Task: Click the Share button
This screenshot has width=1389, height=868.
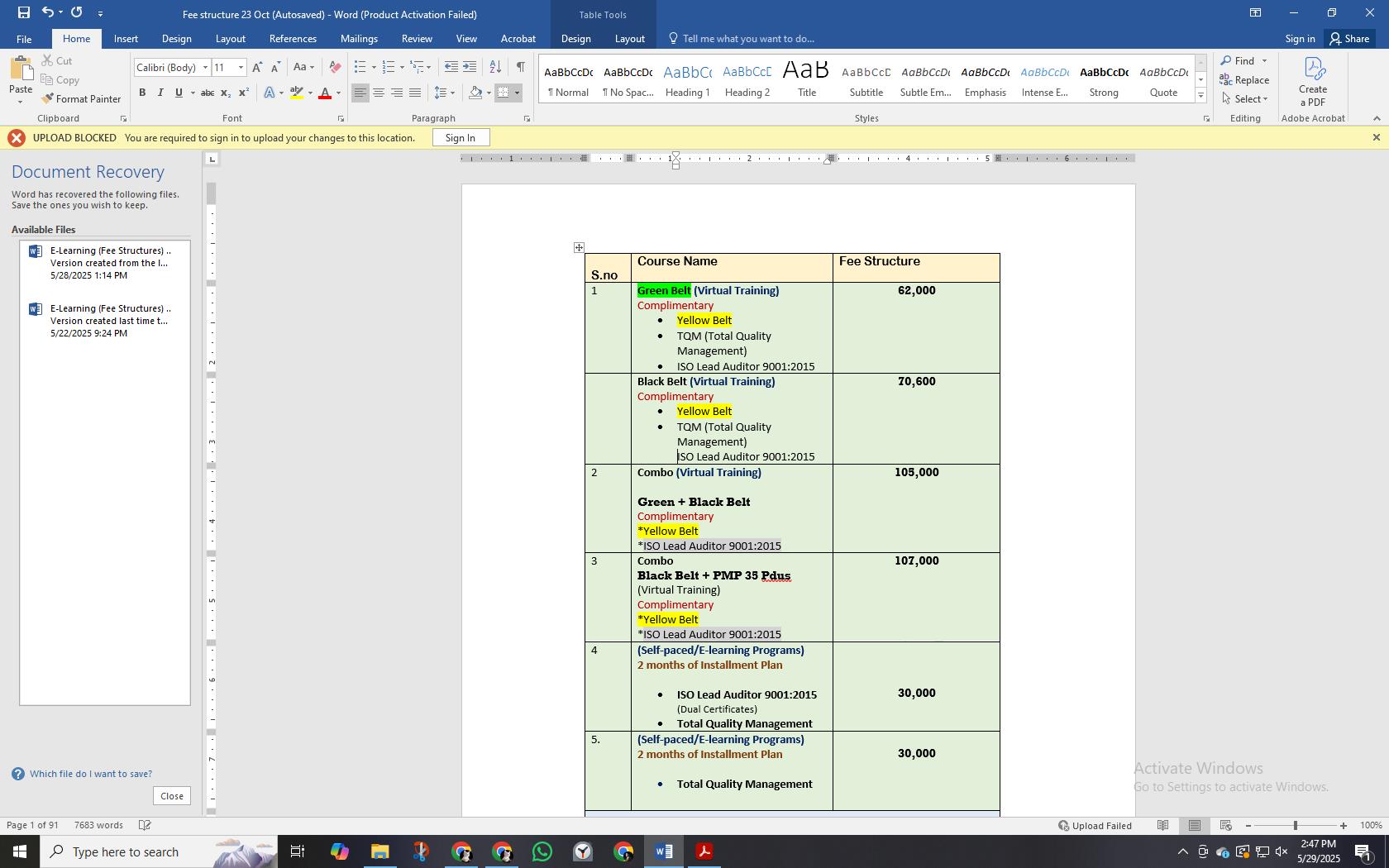Action: (1348, 39)
